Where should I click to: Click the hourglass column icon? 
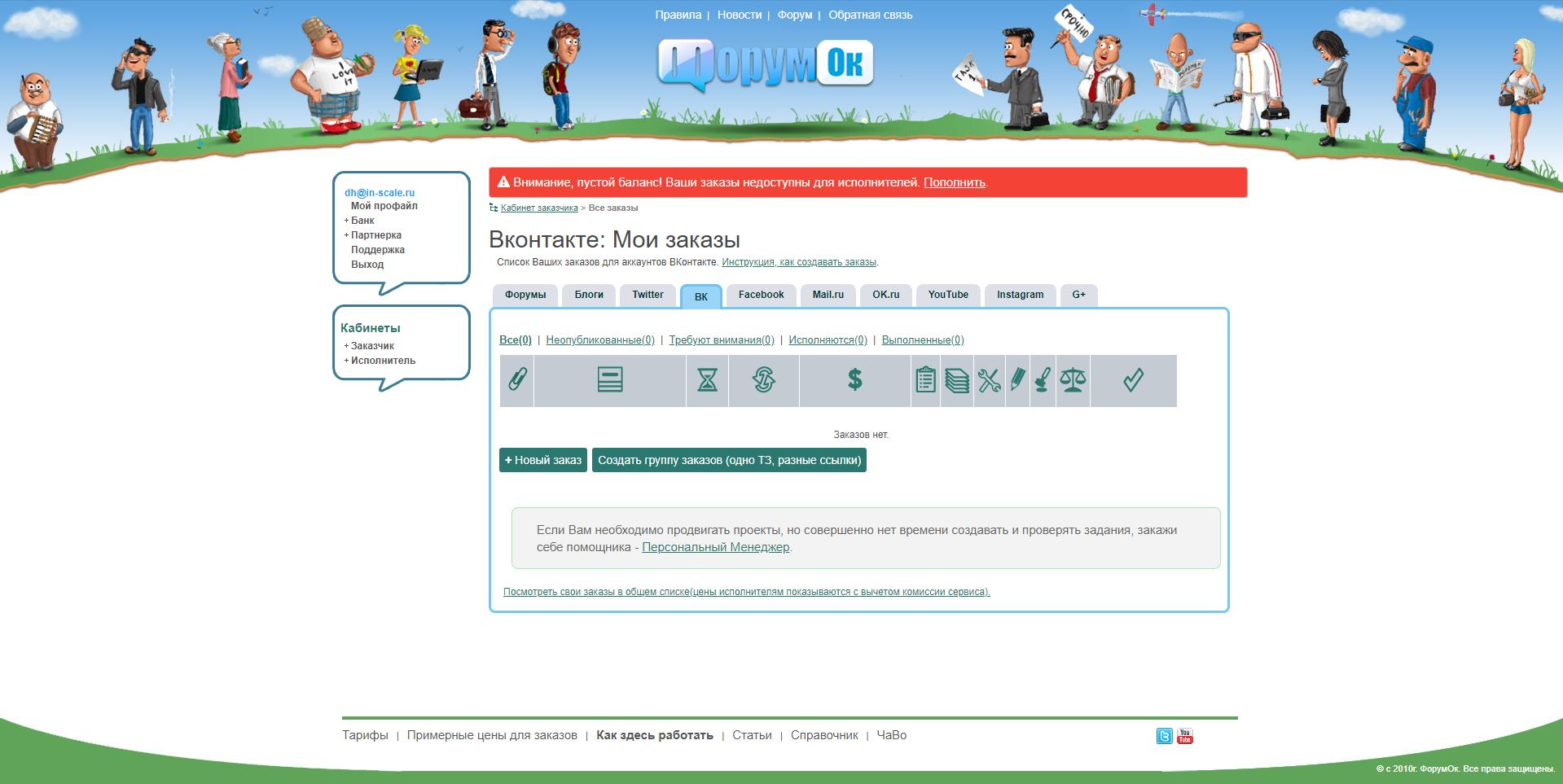[707, 379]
